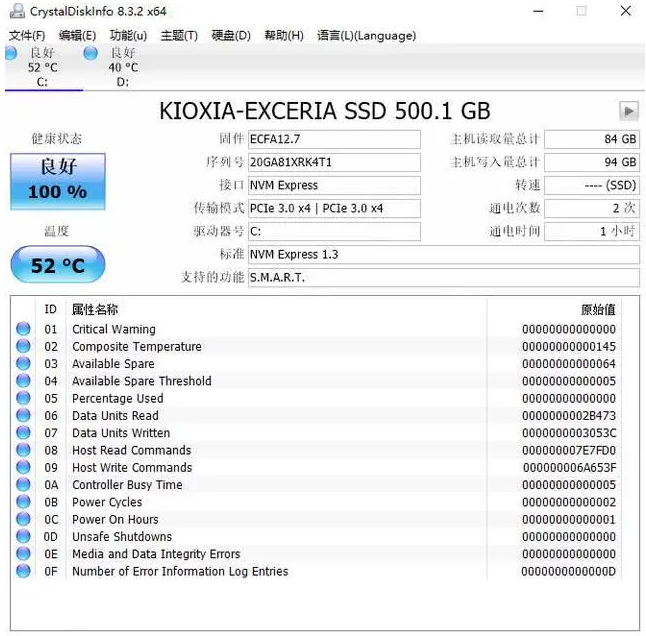Image resolution: width=646 pixels, height=636 pixels.
Task: Click the blue health dot above D: drive
Action: [x=90, y=53]
